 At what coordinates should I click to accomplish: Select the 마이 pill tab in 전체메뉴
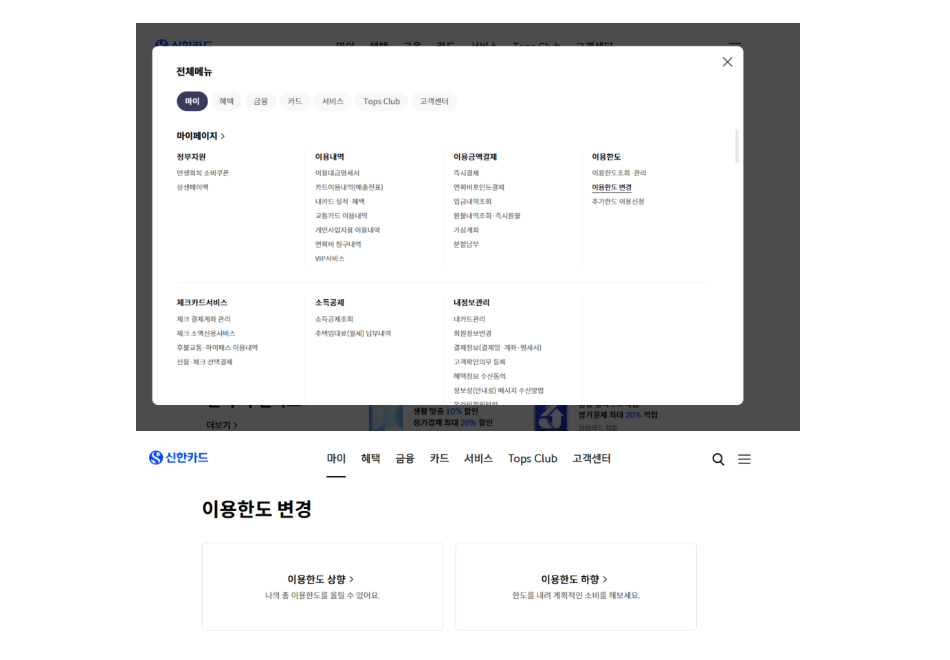(x=192, y=101)
